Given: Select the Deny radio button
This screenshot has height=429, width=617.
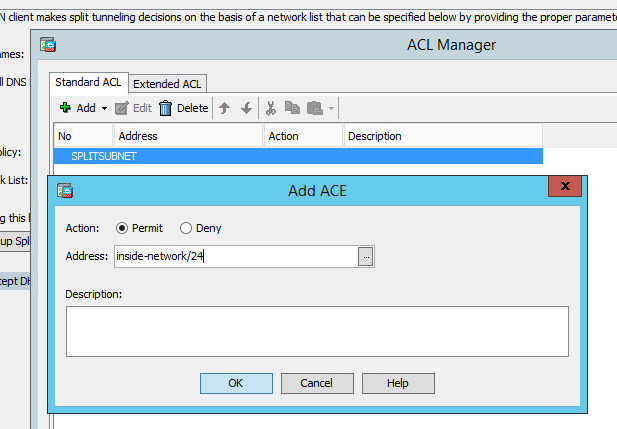Looking at the screenshot, I should pyautogui.click(x=186, y=228).
